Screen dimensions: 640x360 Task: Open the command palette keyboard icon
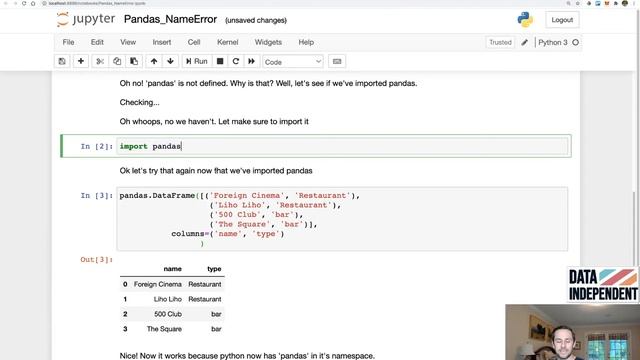click(337, 61)
